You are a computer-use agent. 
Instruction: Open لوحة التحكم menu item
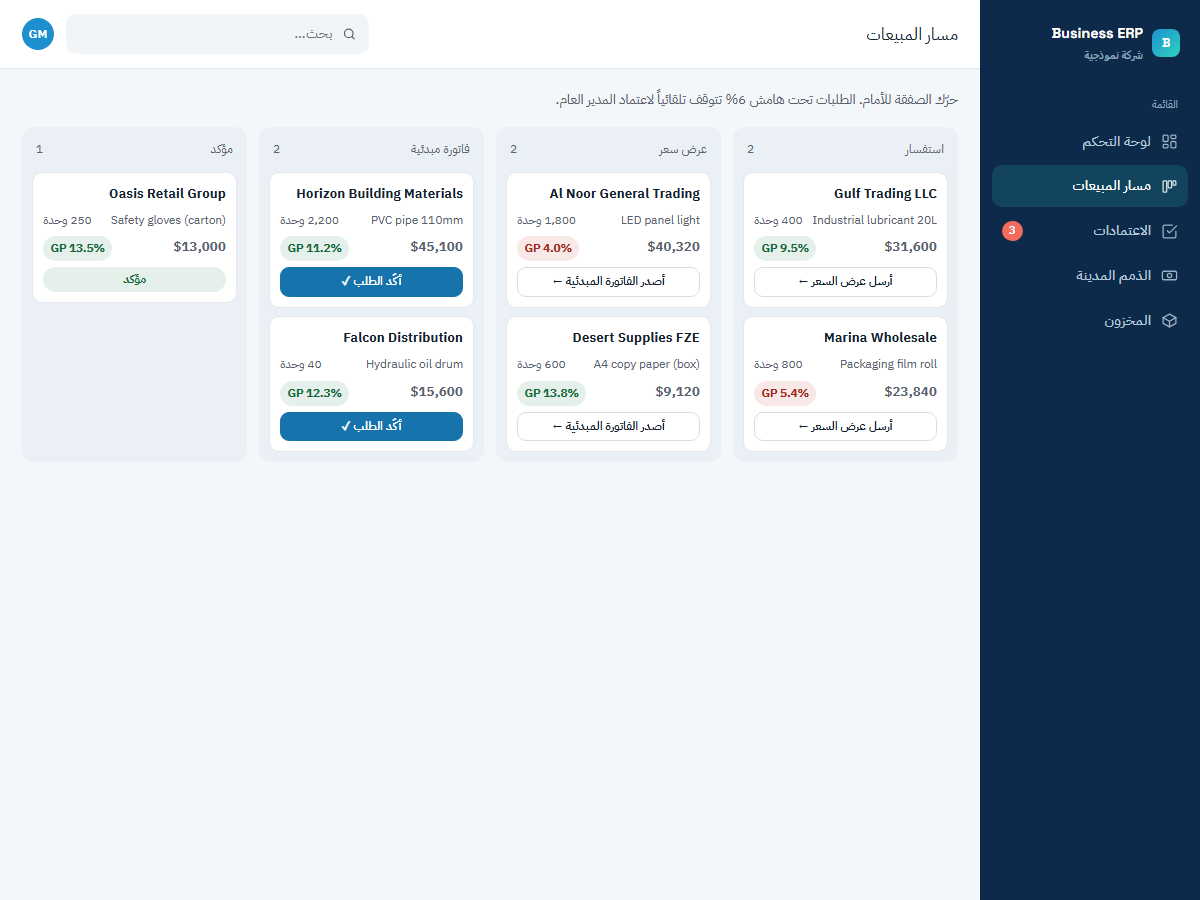(x=1090, y=142)
